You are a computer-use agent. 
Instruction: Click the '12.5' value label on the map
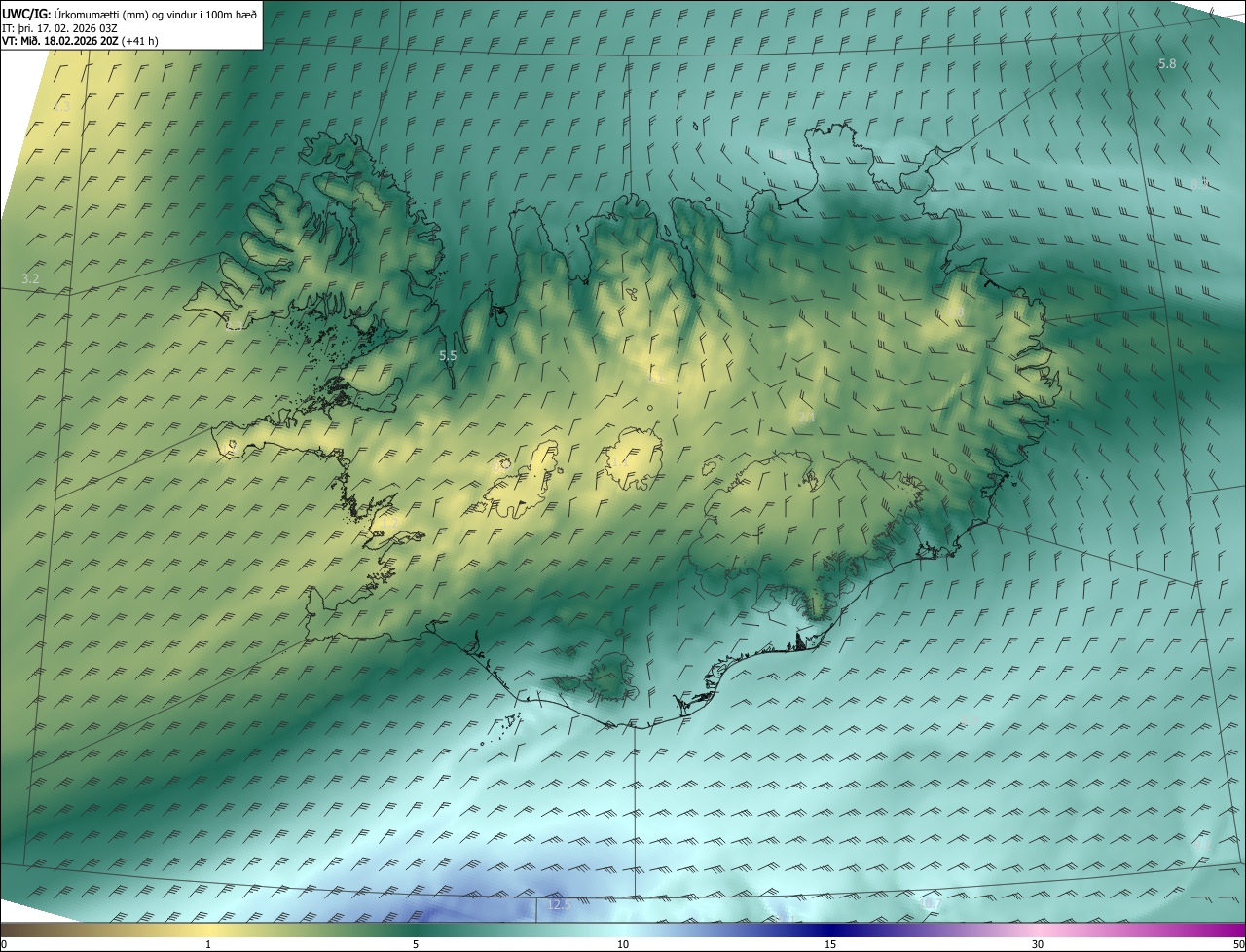(x=558, y=904)
